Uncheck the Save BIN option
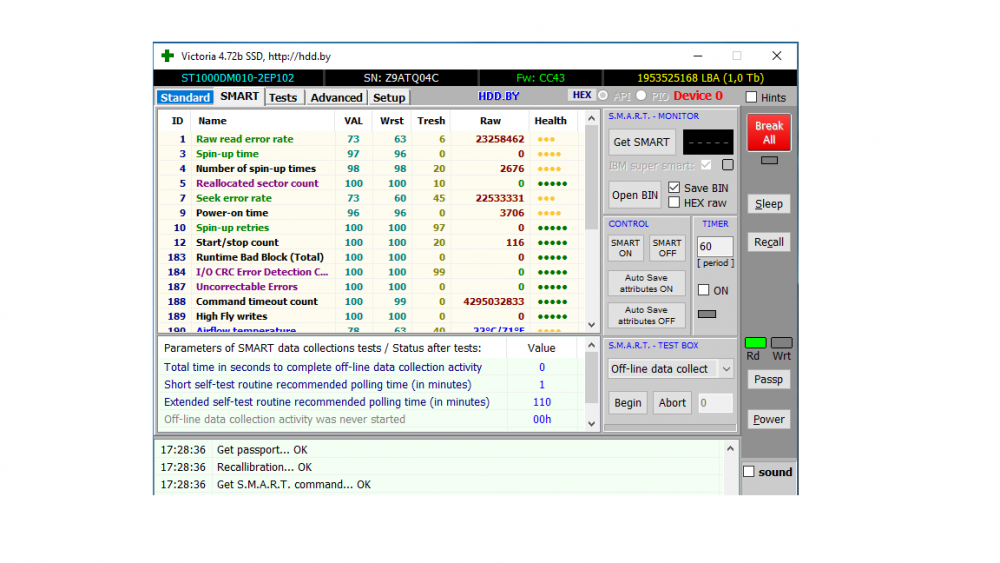 [674, 188]
